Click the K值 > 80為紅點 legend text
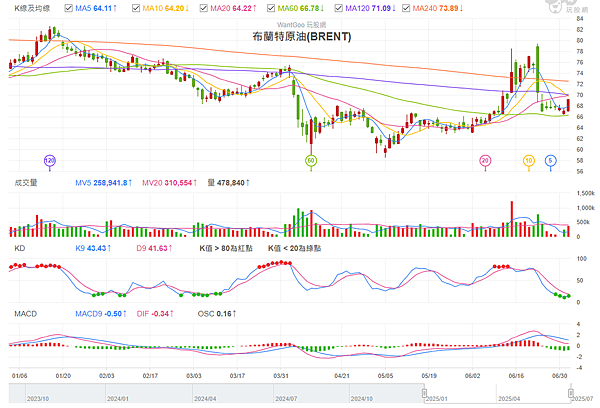600x408 pixels. click(226, 248)
